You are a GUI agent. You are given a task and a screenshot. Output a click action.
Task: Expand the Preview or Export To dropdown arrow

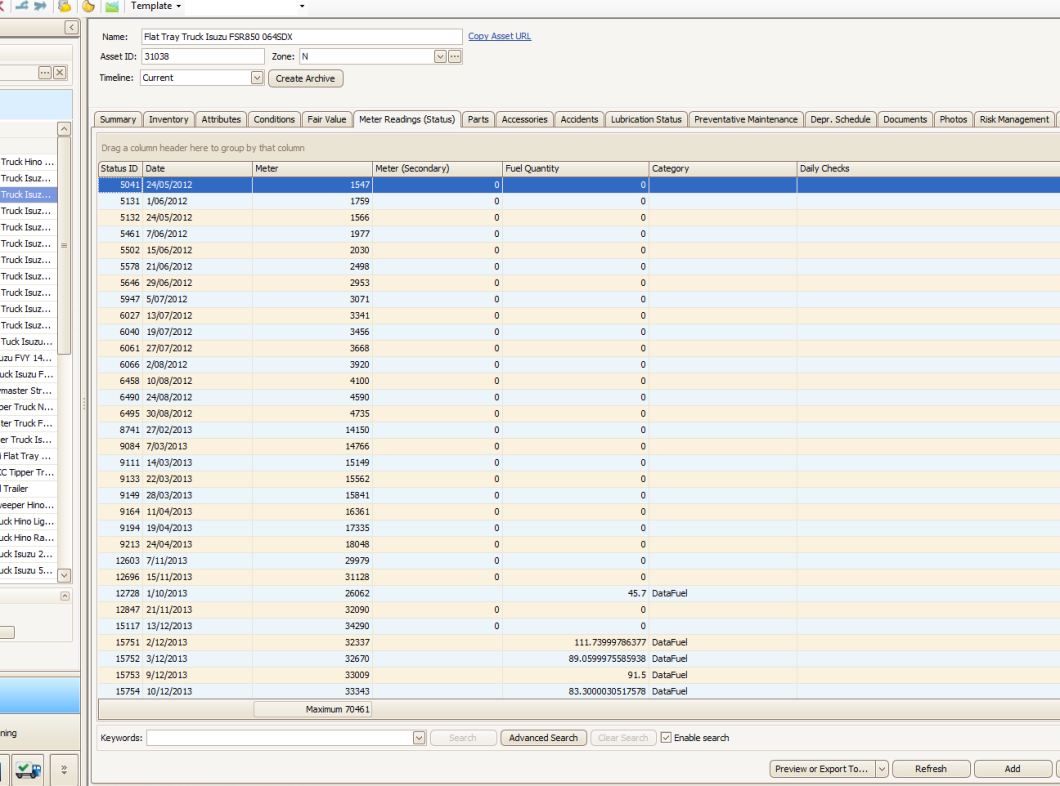pyautogui.click(x=881, y=769)
